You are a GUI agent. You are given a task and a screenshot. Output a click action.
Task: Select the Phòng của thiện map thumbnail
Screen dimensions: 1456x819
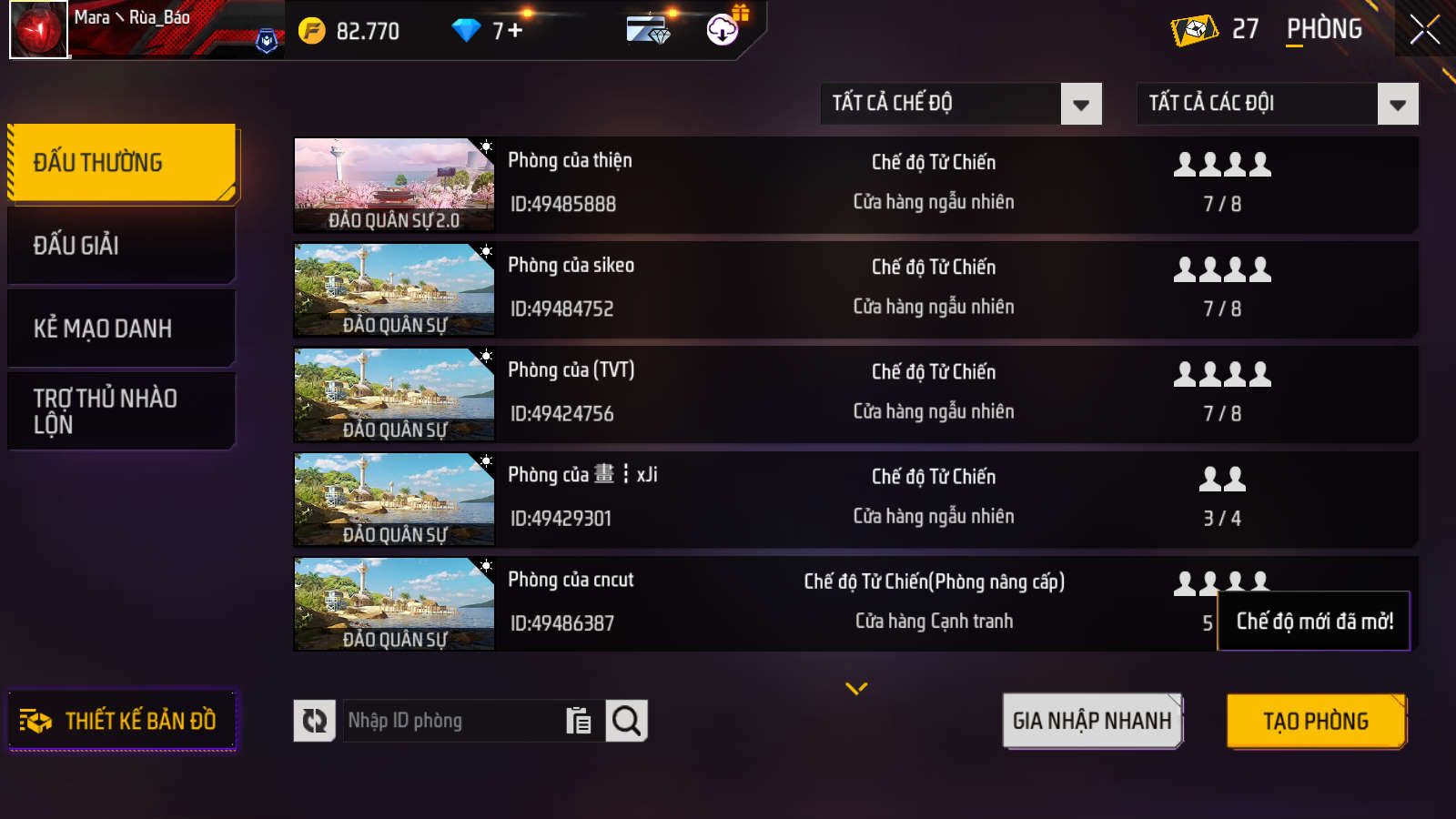[394, 185]
